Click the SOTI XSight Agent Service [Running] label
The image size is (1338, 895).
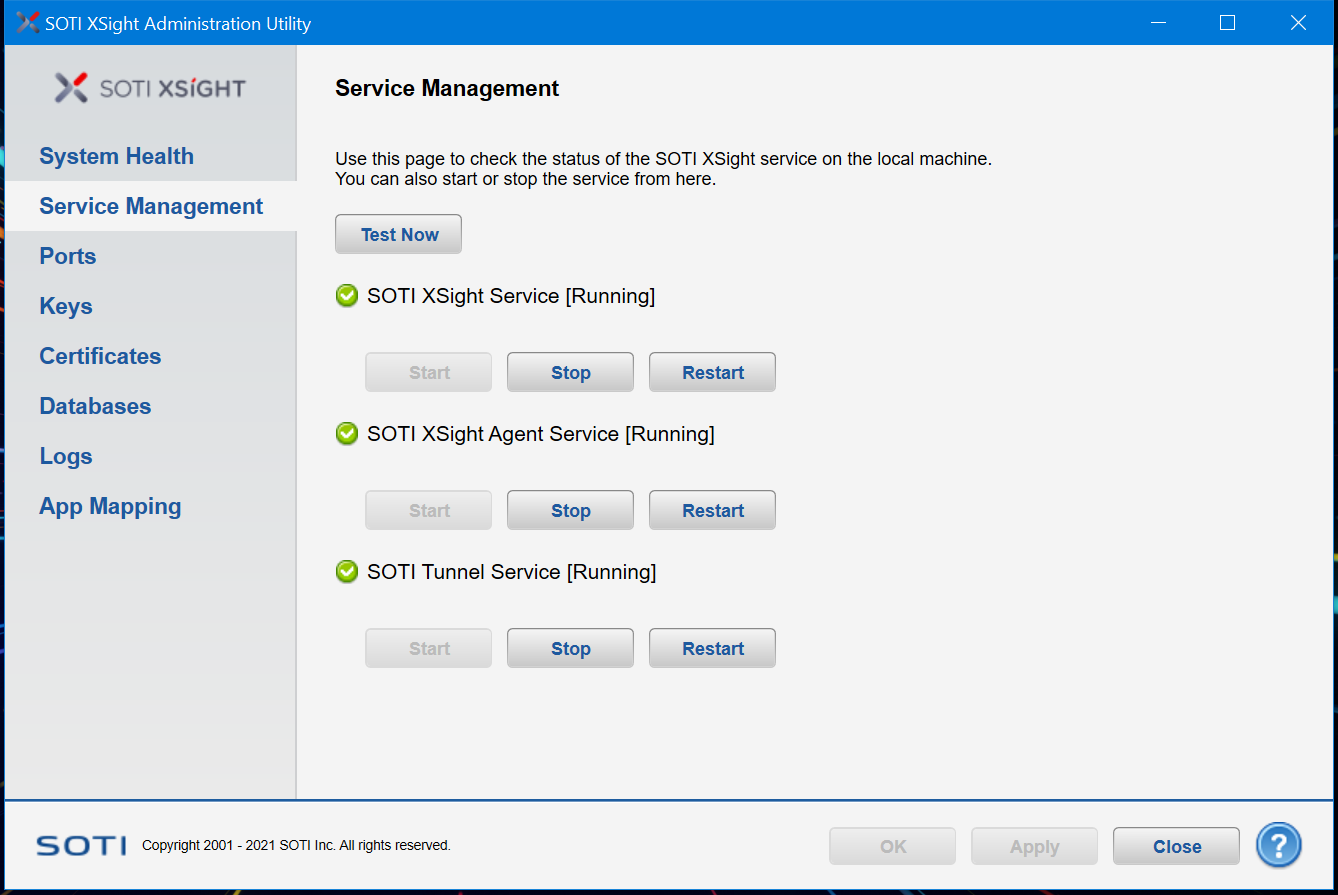pos(541,434)
